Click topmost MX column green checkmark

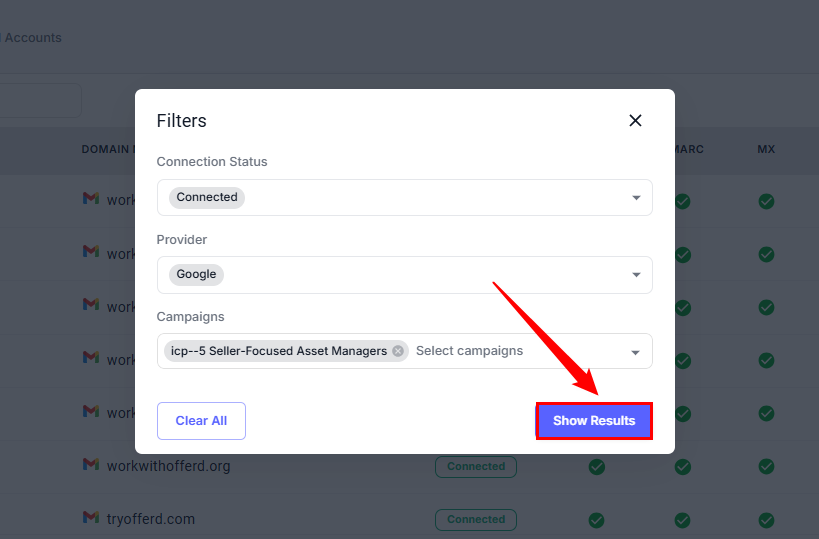(766, 201)
